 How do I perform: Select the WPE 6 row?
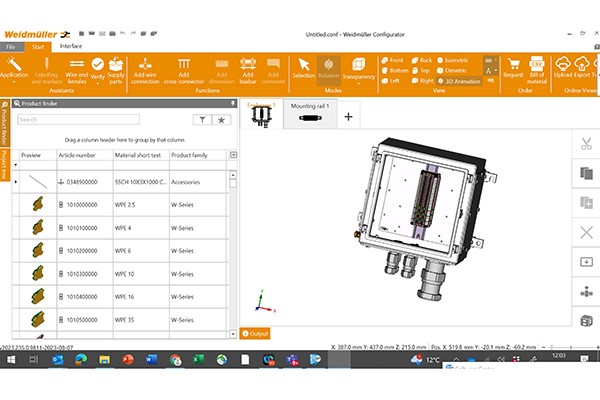tap(120, 251)
